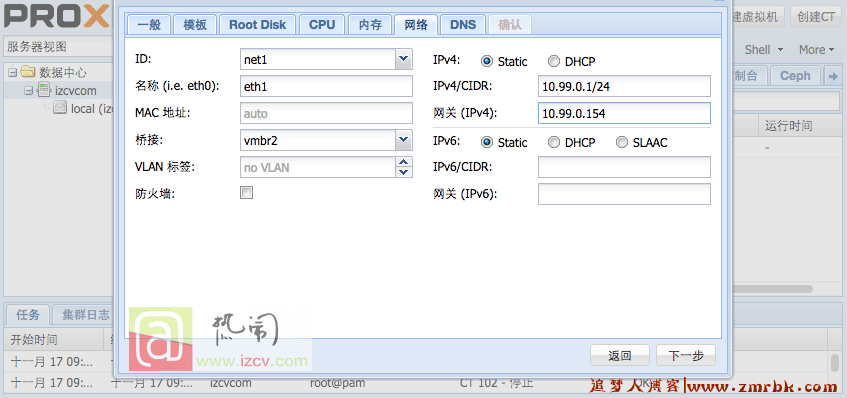Decrease the VLAN tag spinner value
This screenshot has height=398, width=847.
404,172
